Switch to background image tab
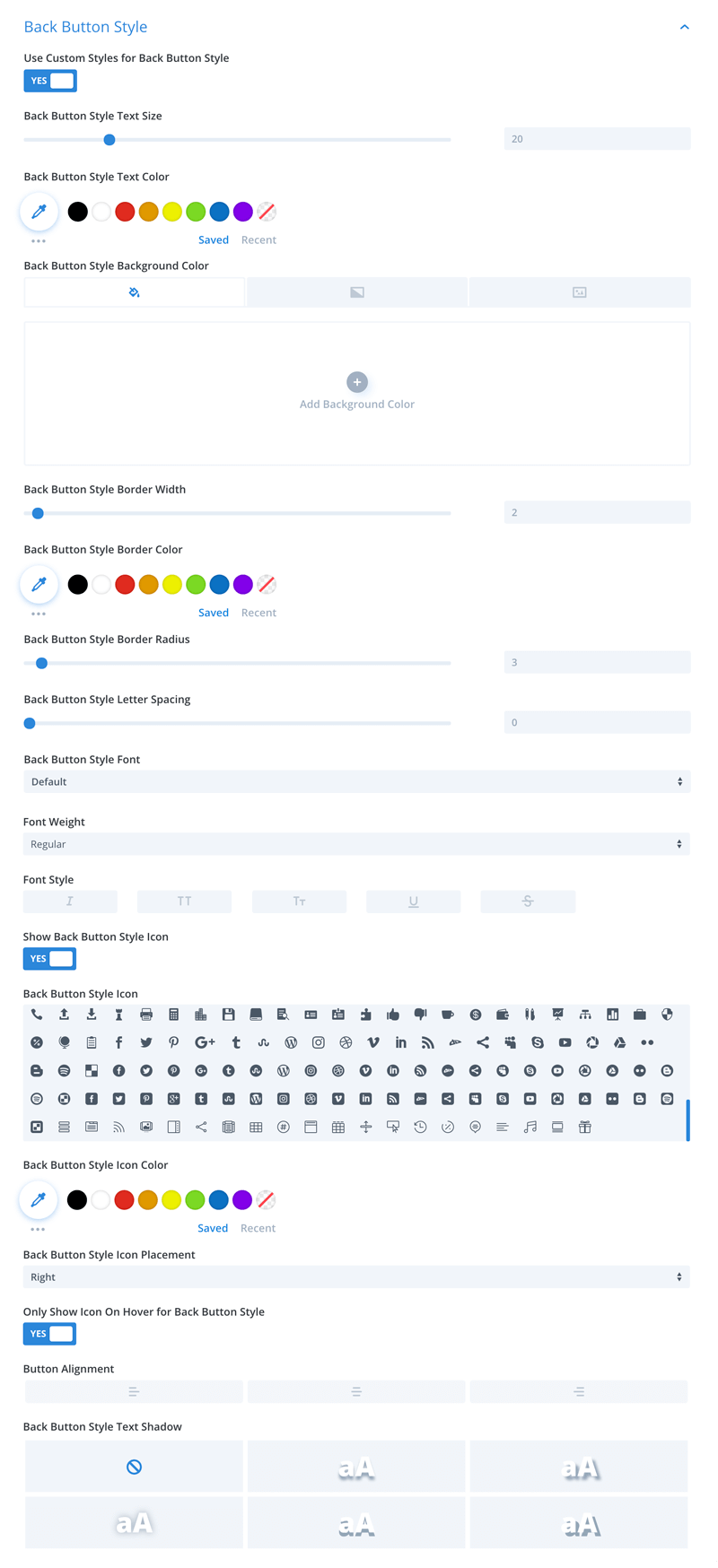Screen dimensions: 718x1568 580,292
